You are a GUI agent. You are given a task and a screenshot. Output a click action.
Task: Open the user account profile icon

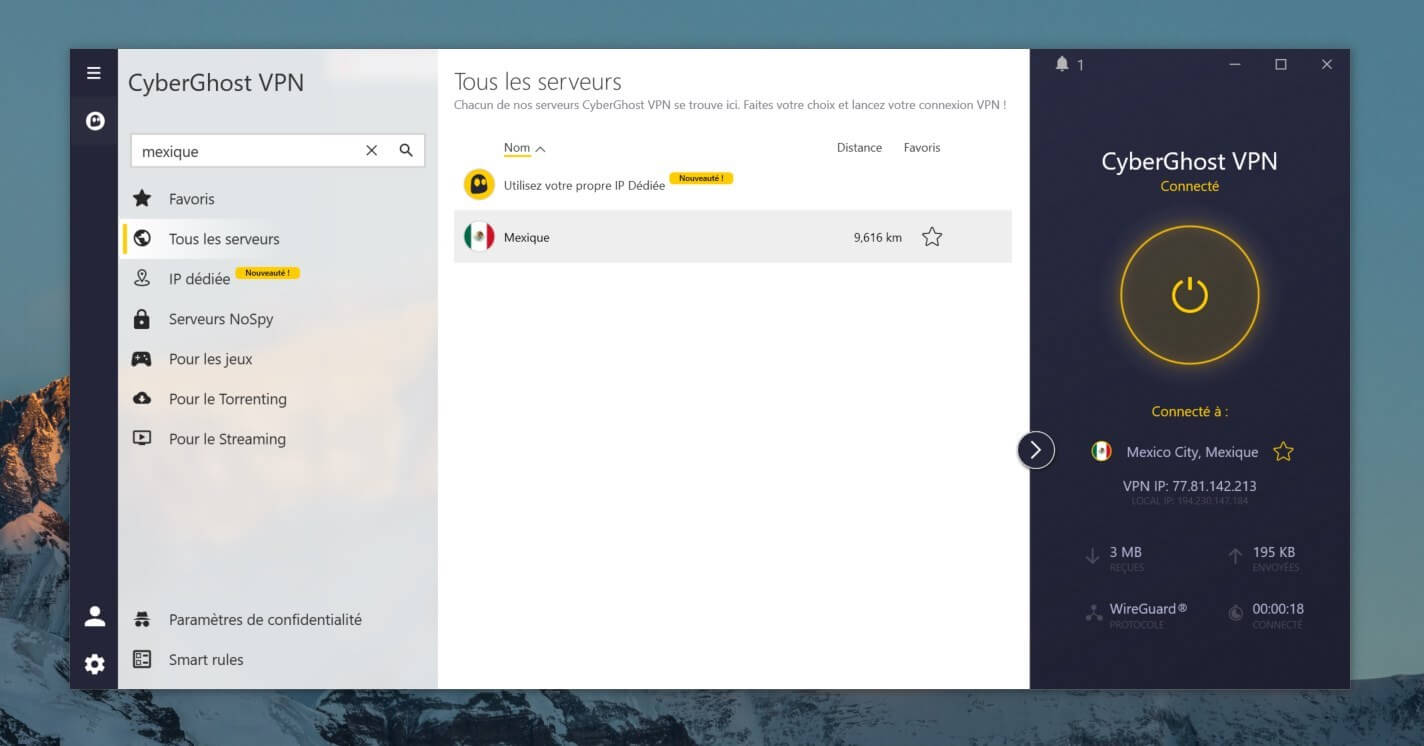click(x=95, y=617)
